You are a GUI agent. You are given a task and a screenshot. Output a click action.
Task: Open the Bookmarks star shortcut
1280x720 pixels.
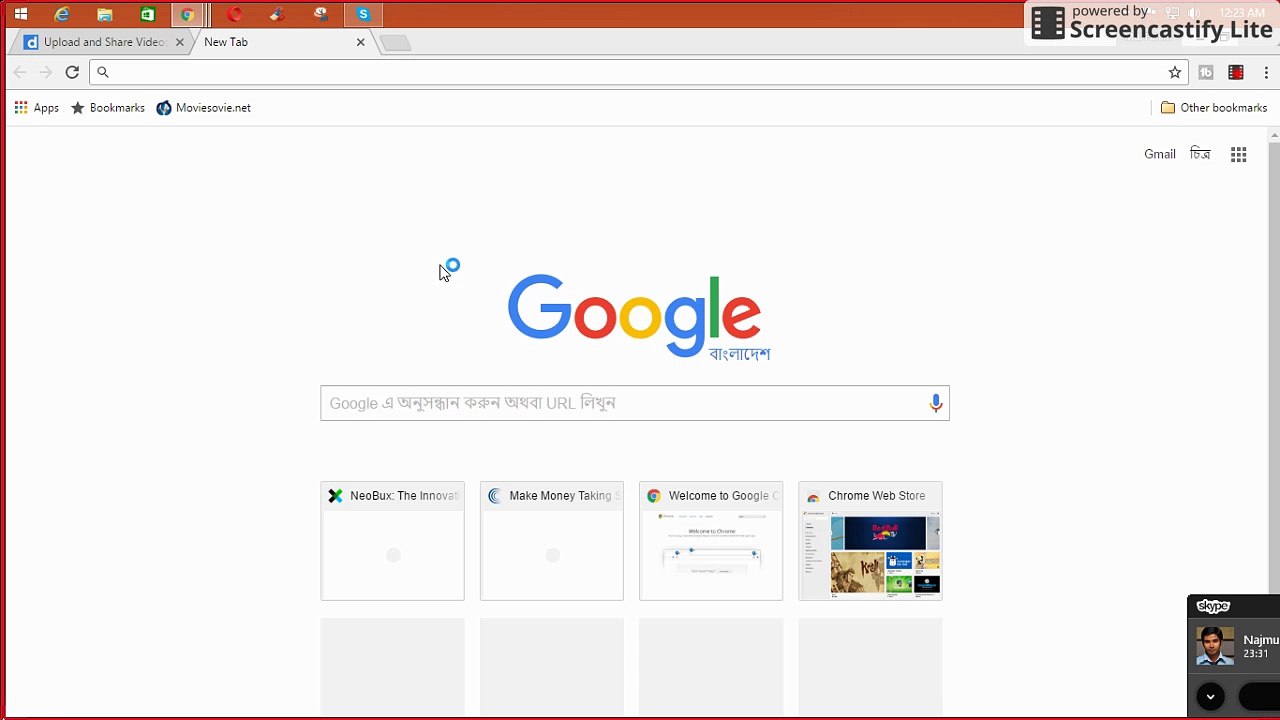click(107, 108)
